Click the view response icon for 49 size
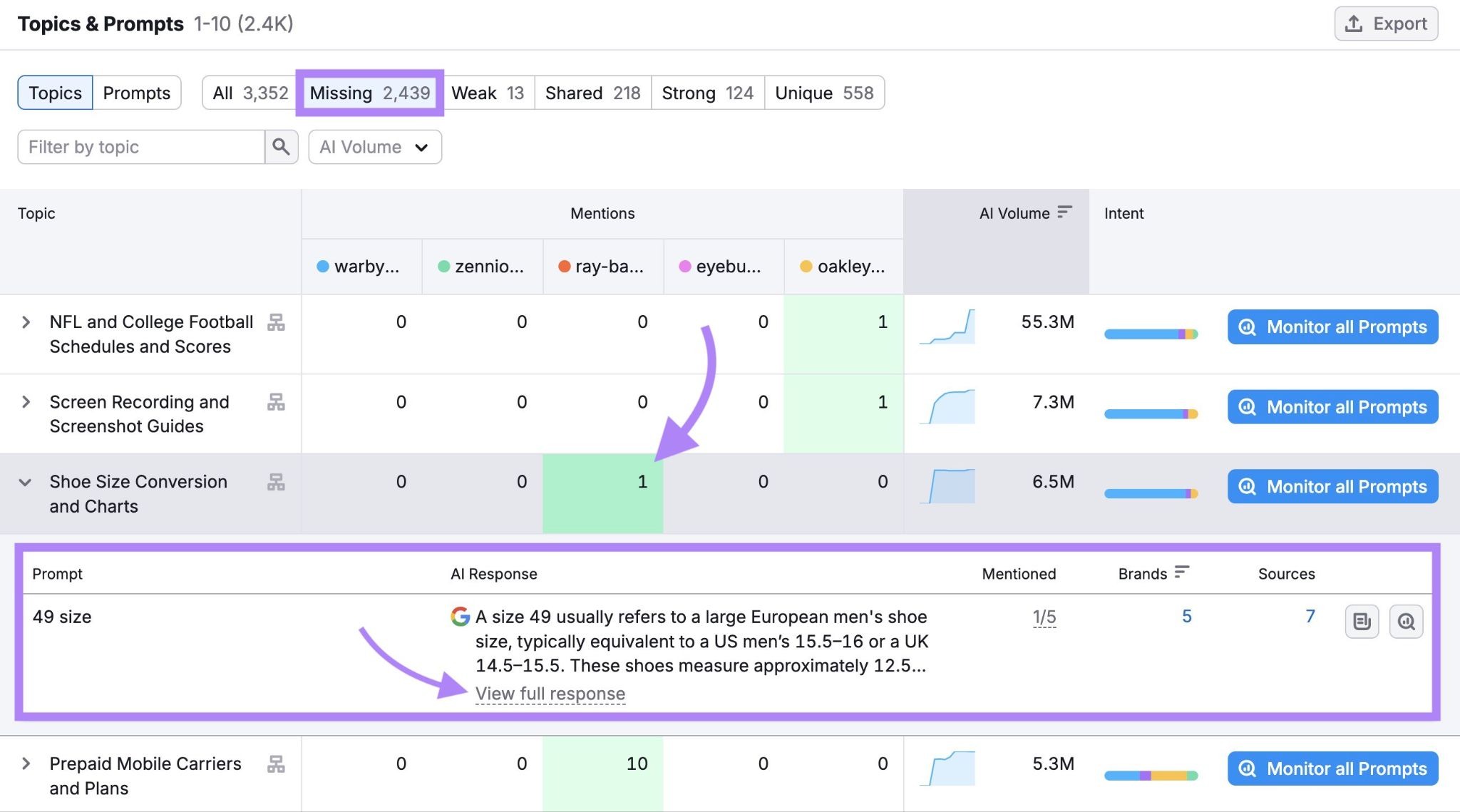Screen dimensions: 1460x812 pyautogui.click(x=1362, y=622)
